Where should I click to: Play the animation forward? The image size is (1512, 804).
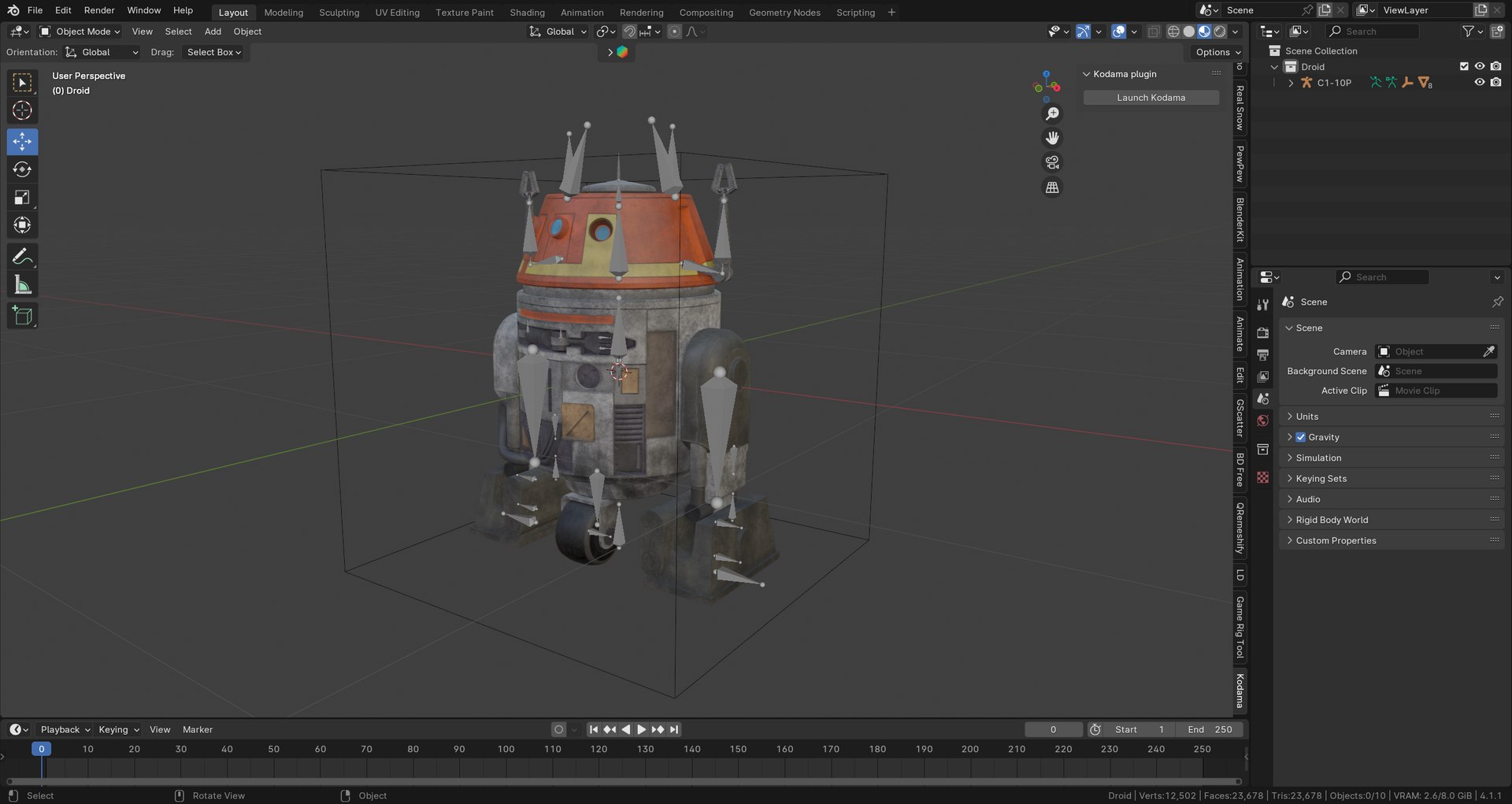[x=641, y=730]
